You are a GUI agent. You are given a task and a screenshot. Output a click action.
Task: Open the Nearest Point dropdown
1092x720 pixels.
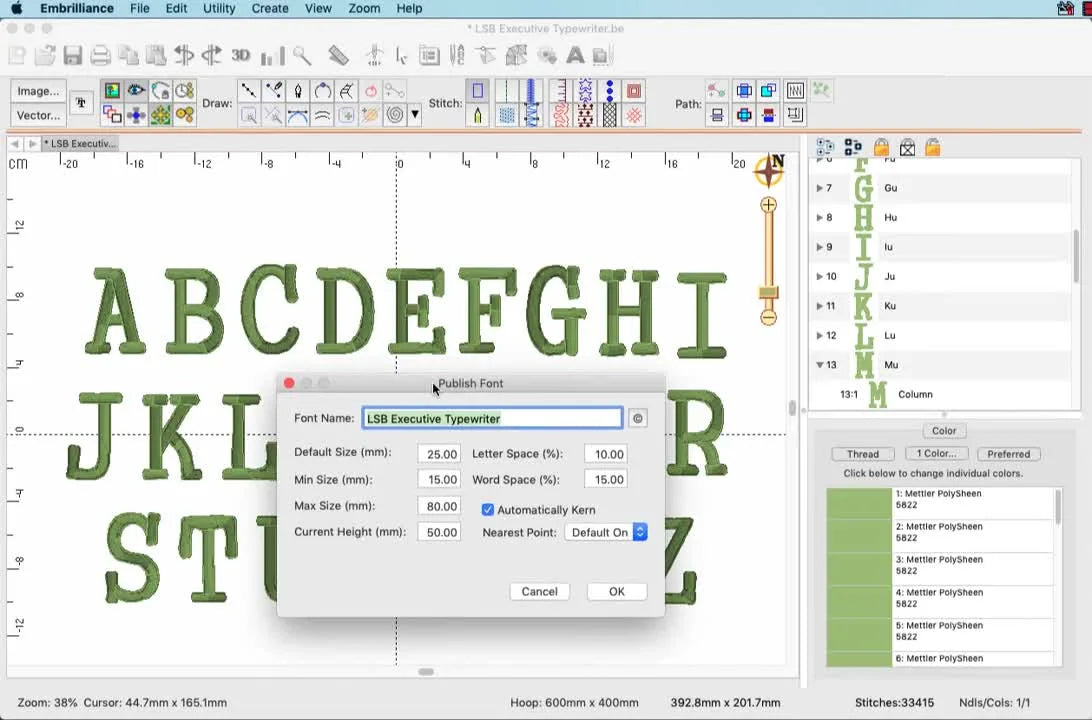point(607,532)
